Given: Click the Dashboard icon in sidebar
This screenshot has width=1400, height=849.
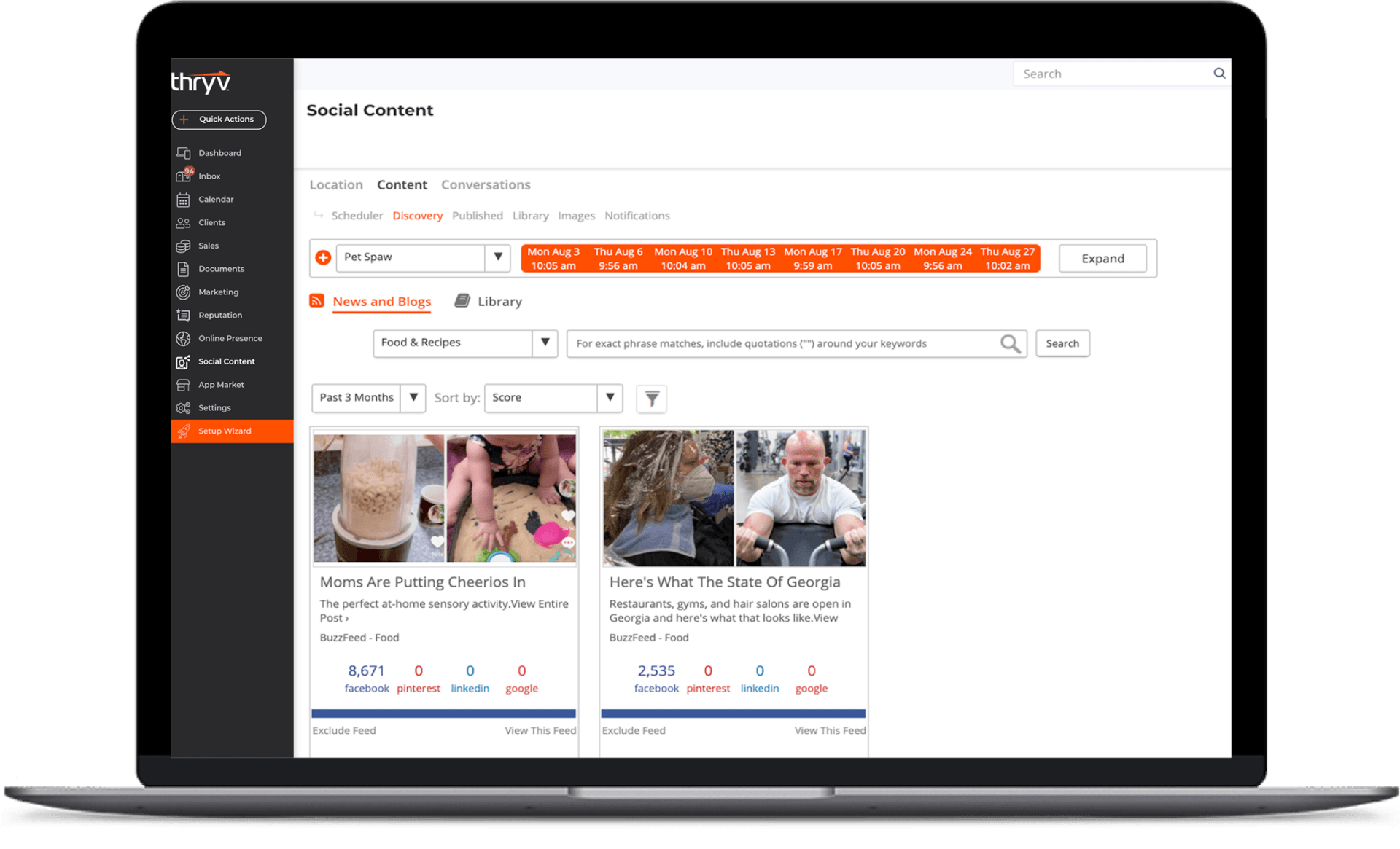Looking at the screenshot, I should coord(183,153).
